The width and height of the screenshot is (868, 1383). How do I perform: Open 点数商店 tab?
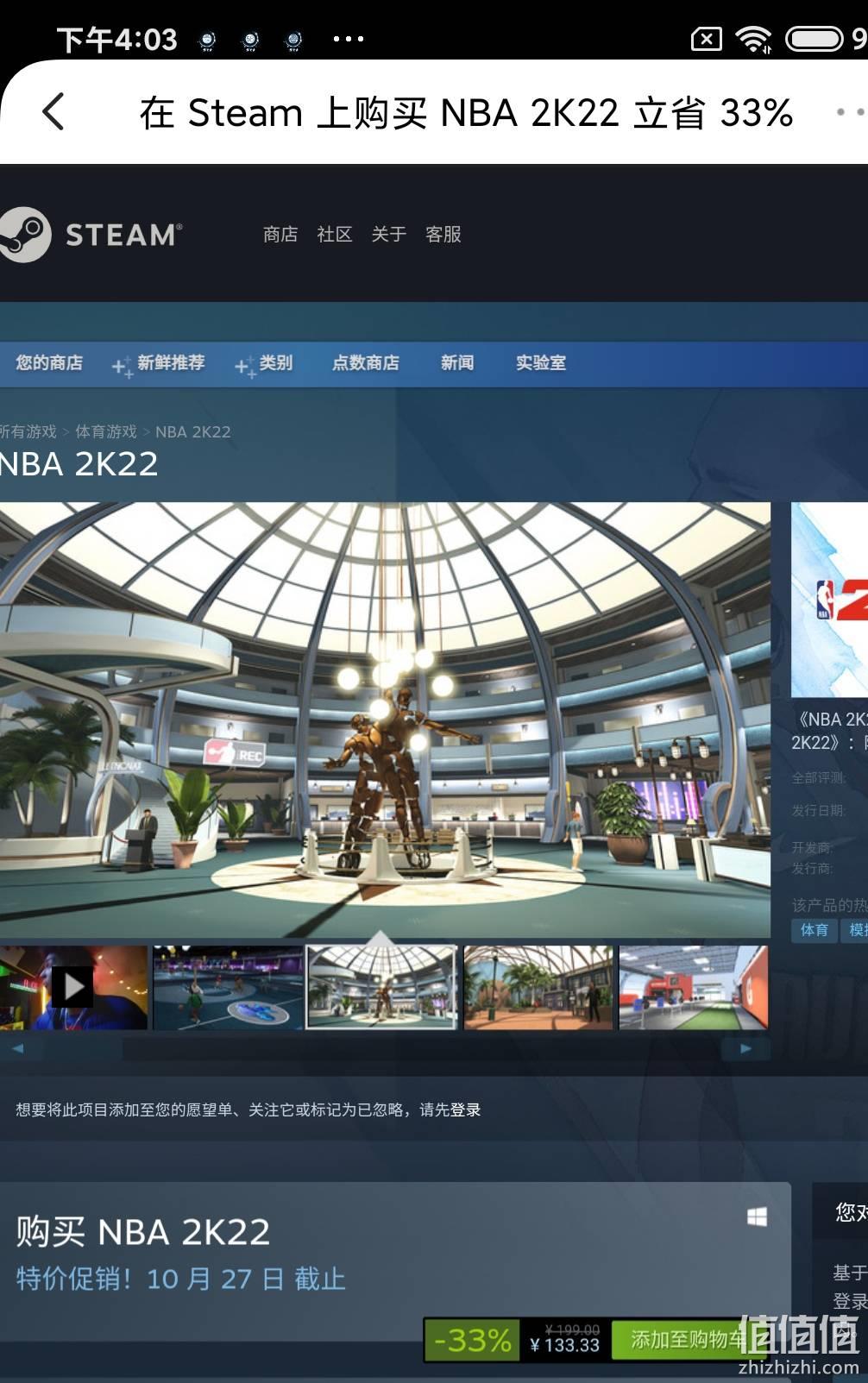366,362
